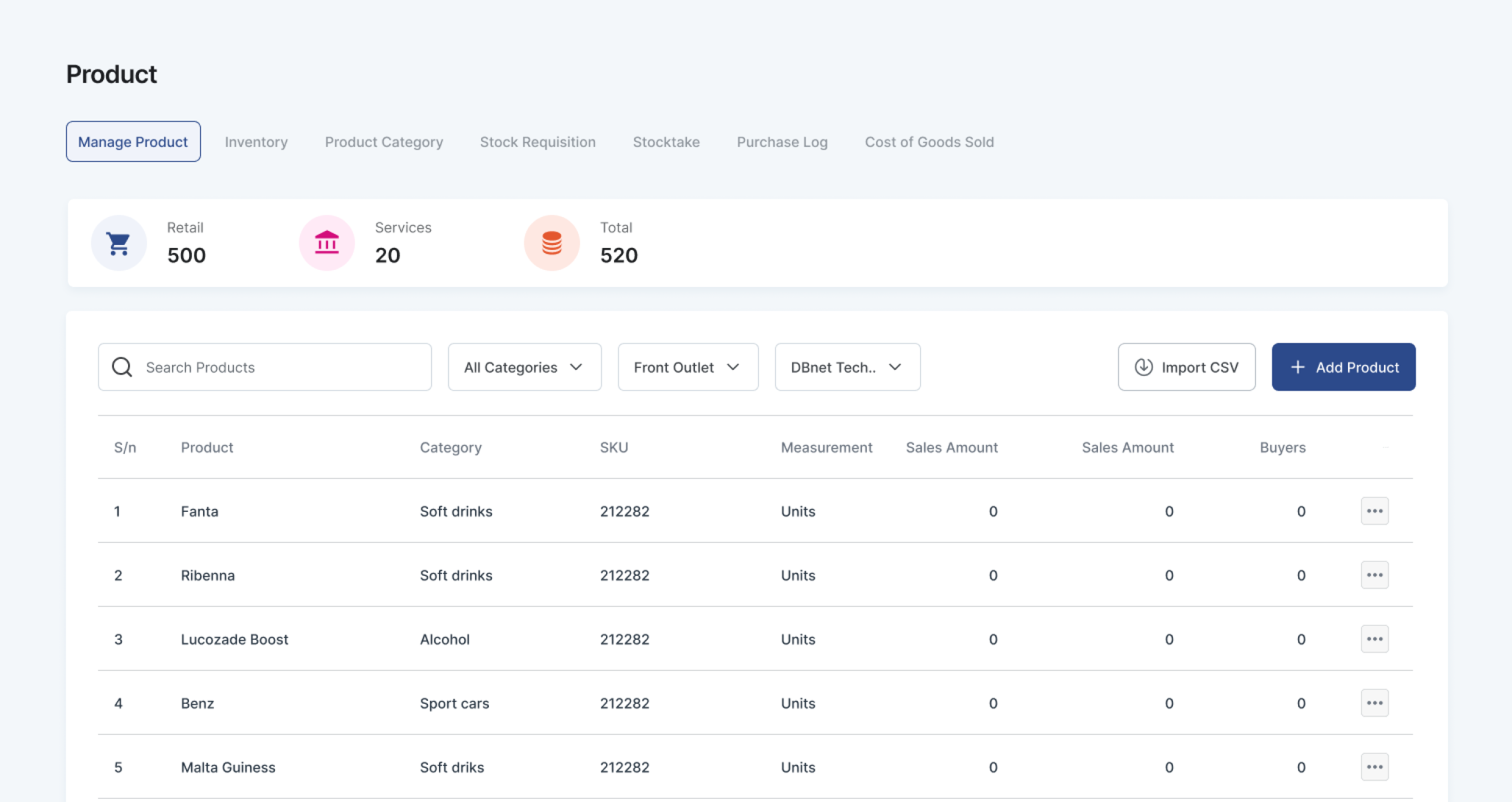Expand the All Categories dropdown
This screenshot has height=802, width=1512.
click(524, 367)
